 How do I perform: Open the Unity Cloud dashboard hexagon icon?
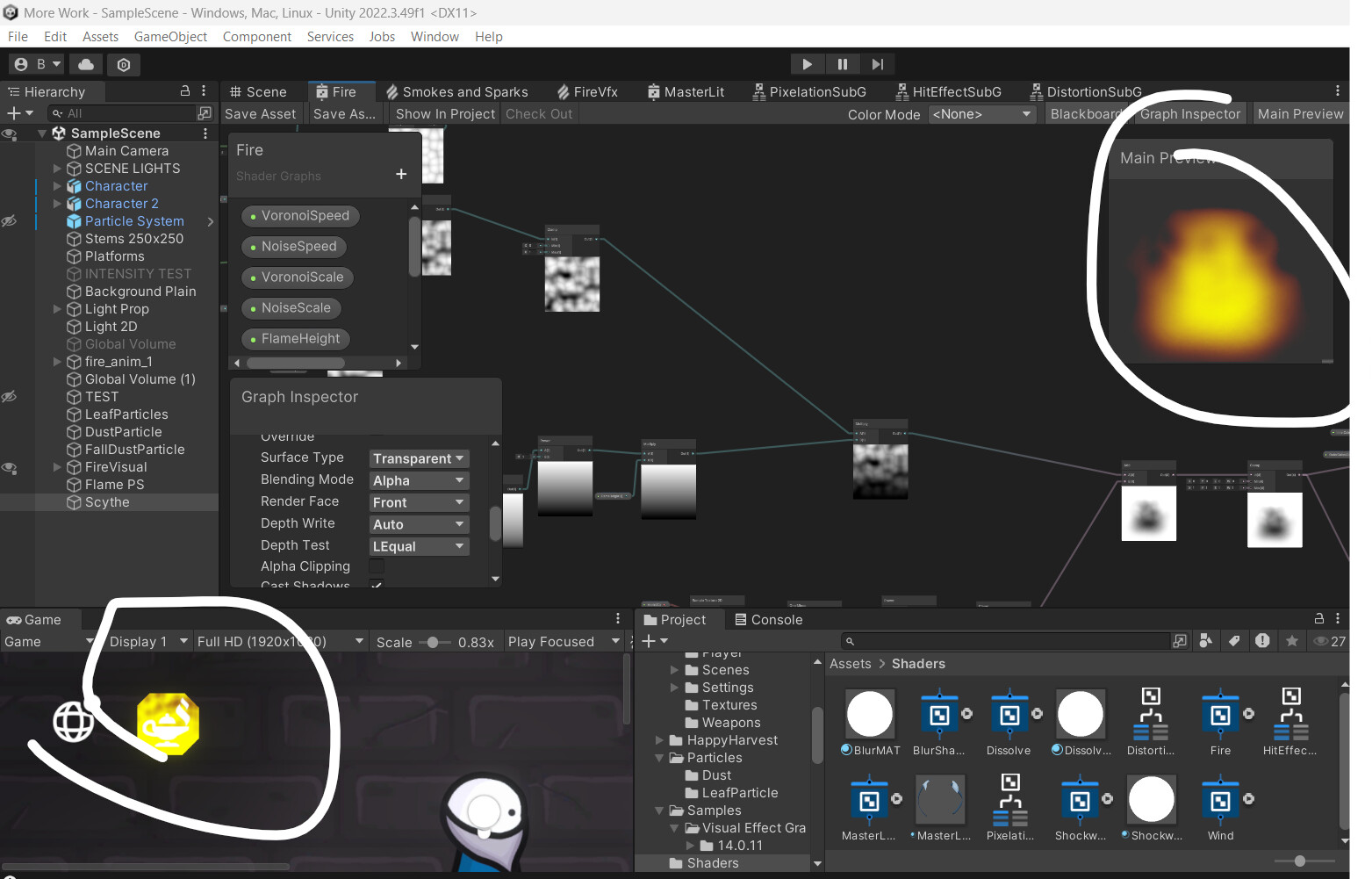[123, 64]
